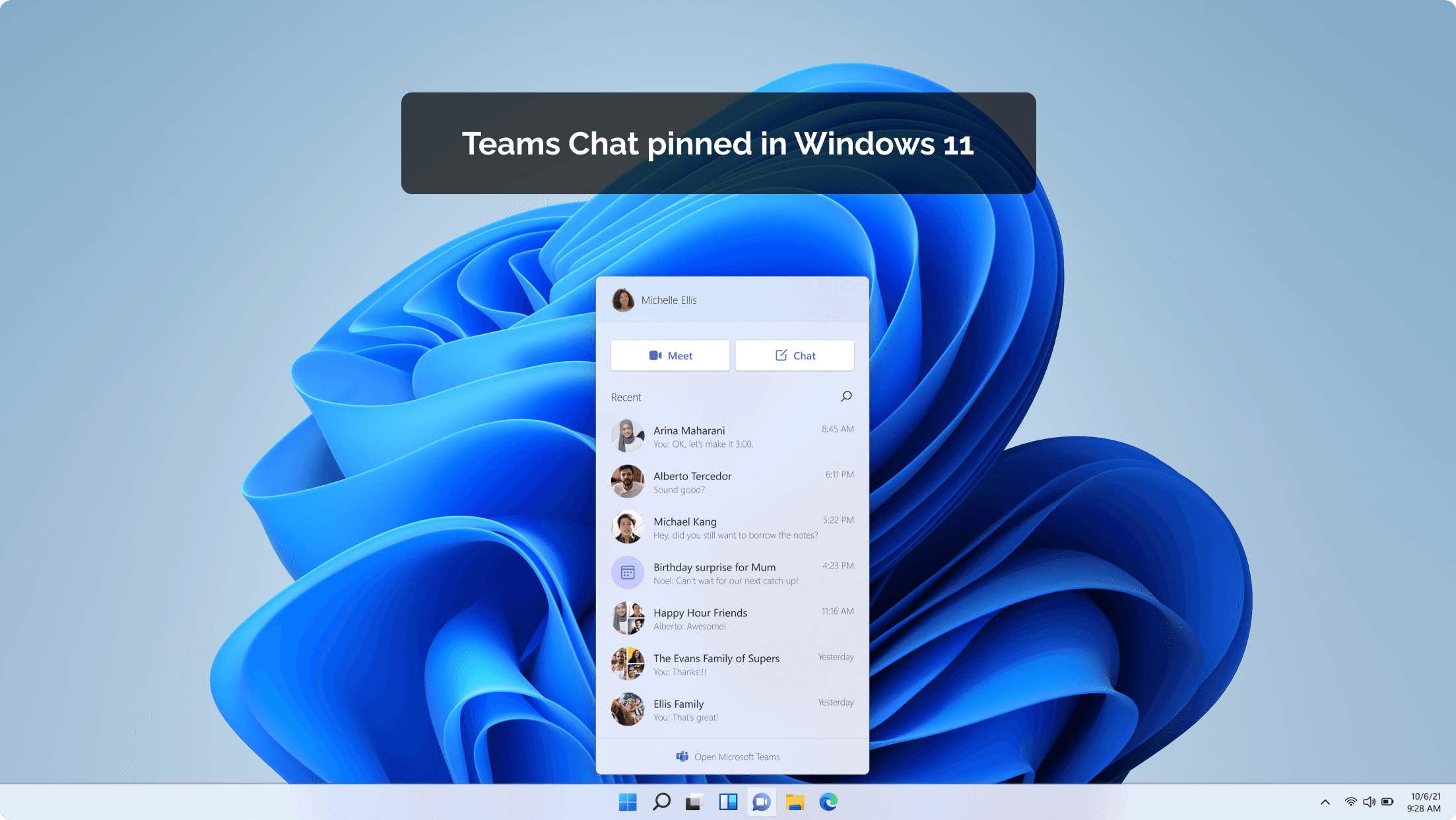Viewport: 1456px width, 820px height.
Task: Select the Birthday surprise for Mum chat
Action: coord(732,573)
